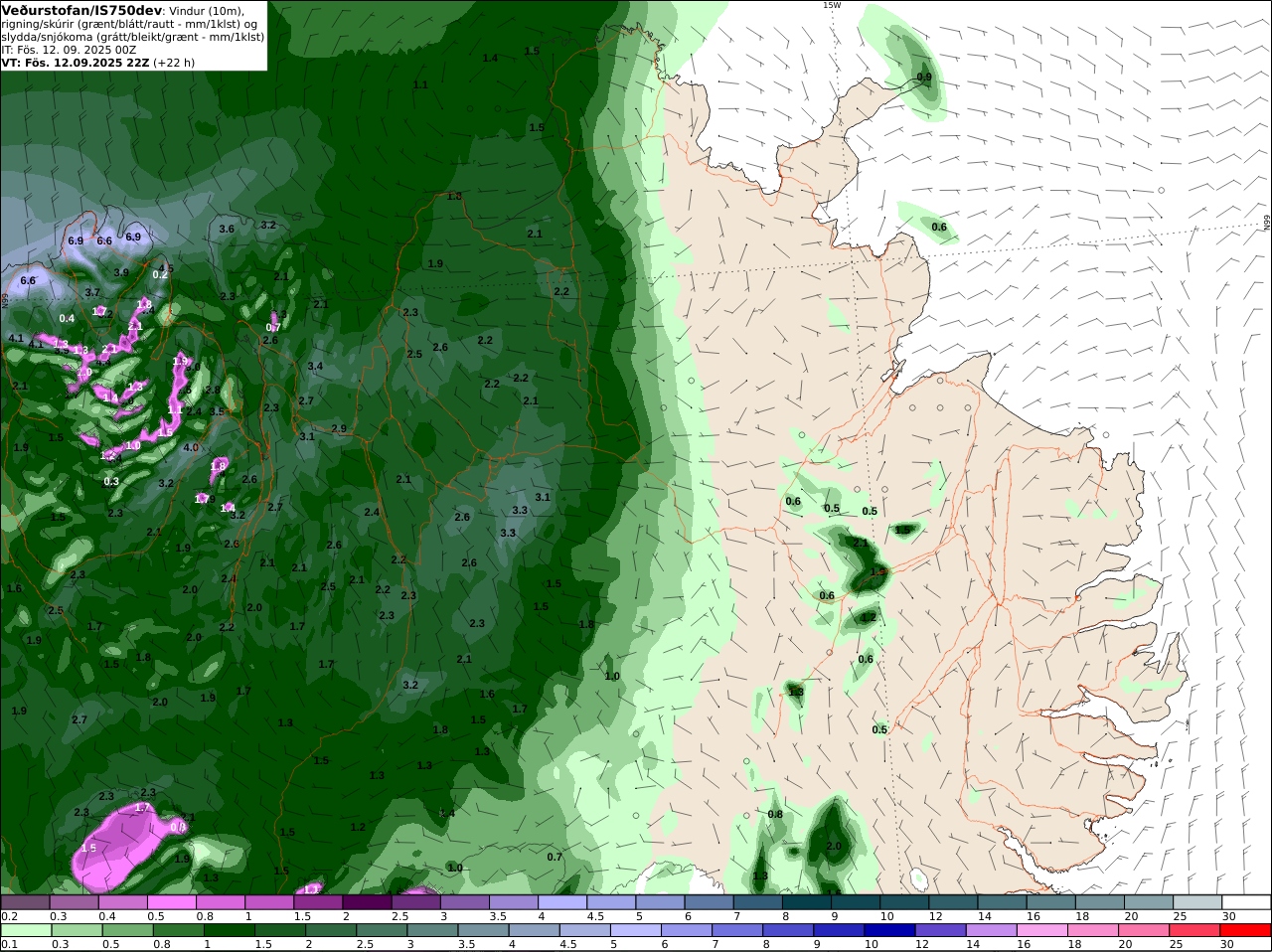Click the '0.9' precipitation value on map
Image resolution: width=1272 pixels, height=952 pixels.
[924, 77]
